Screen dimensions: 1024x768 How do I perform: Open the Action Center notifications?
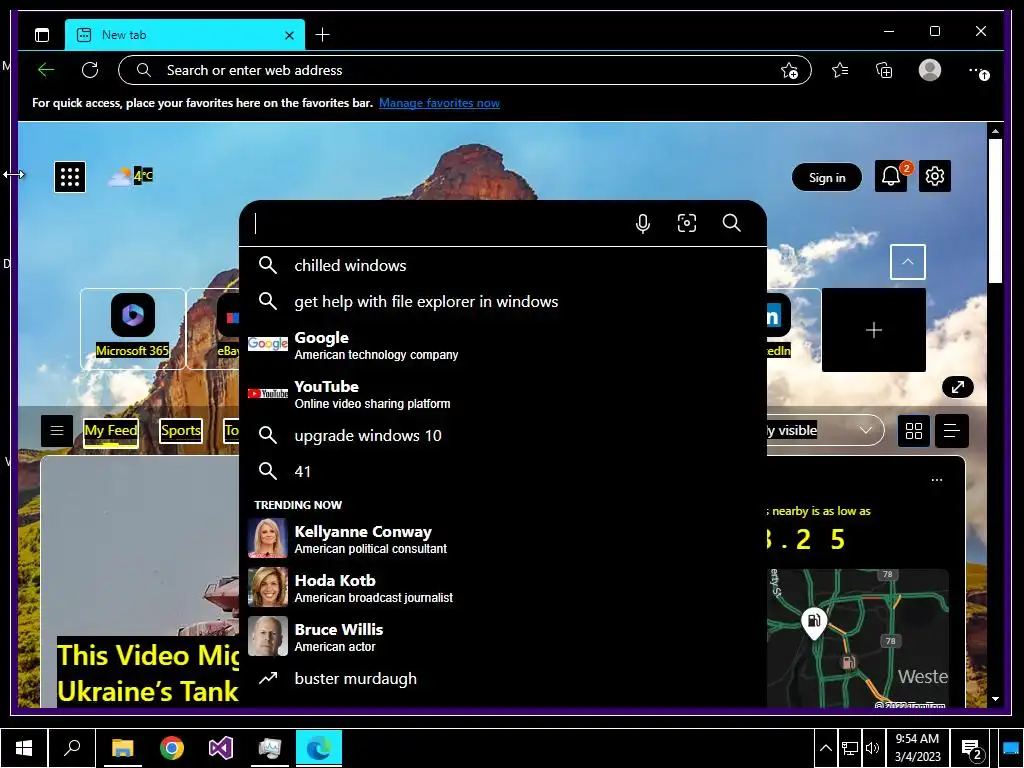972,750
